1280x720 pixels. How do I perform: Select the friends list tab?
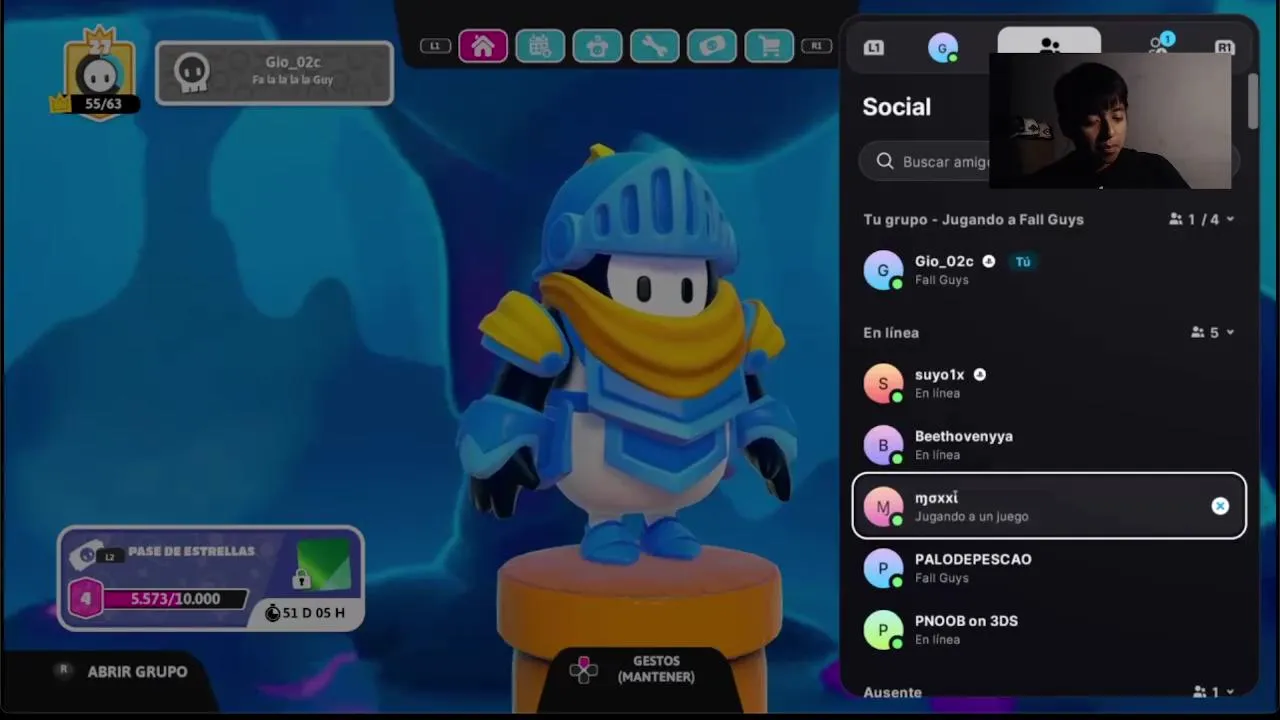pyautogui.click(x=1049, y=40)
